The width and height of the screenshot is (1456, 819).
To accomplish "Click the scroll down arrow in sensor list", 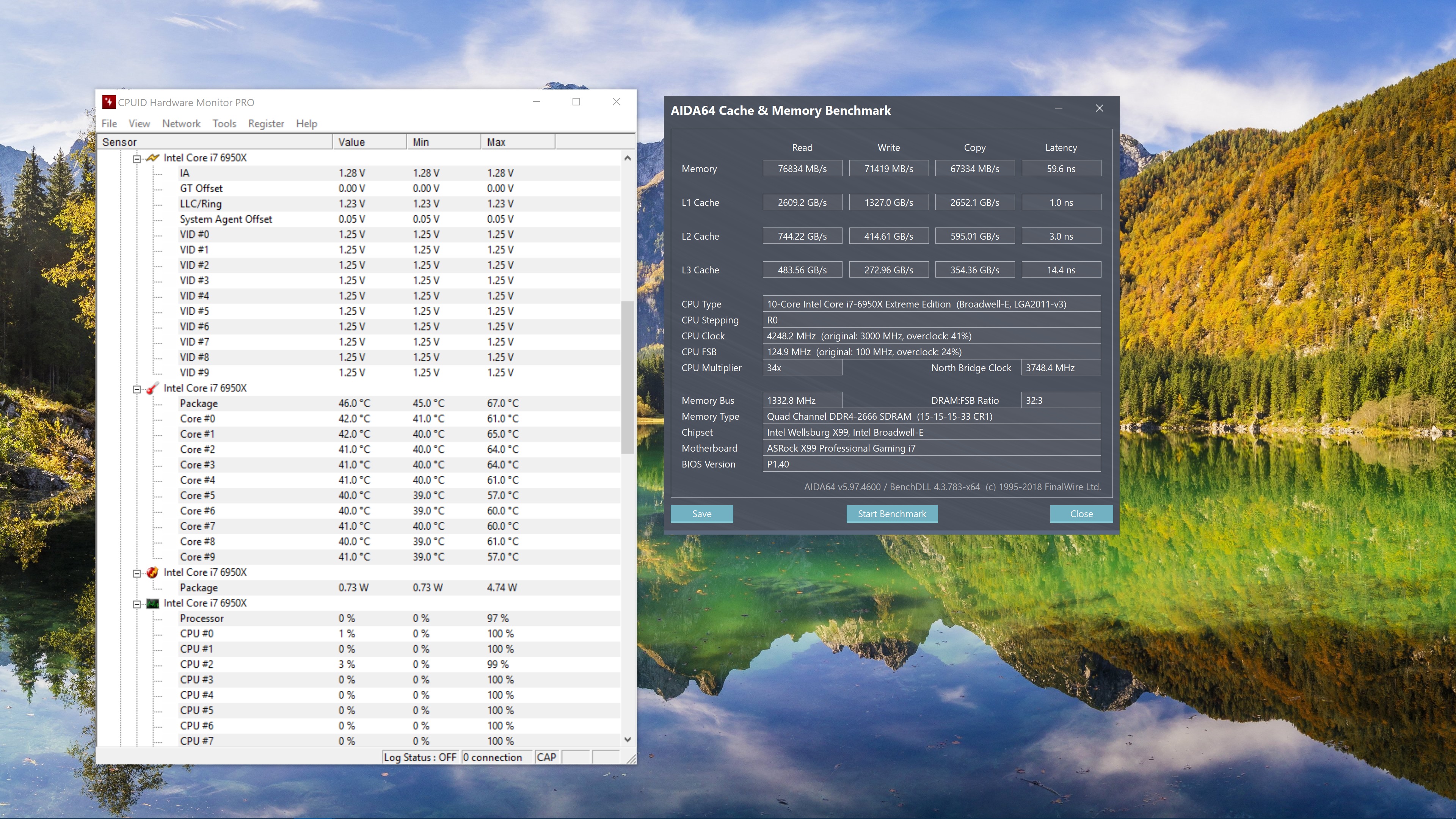I will (628, 739).
